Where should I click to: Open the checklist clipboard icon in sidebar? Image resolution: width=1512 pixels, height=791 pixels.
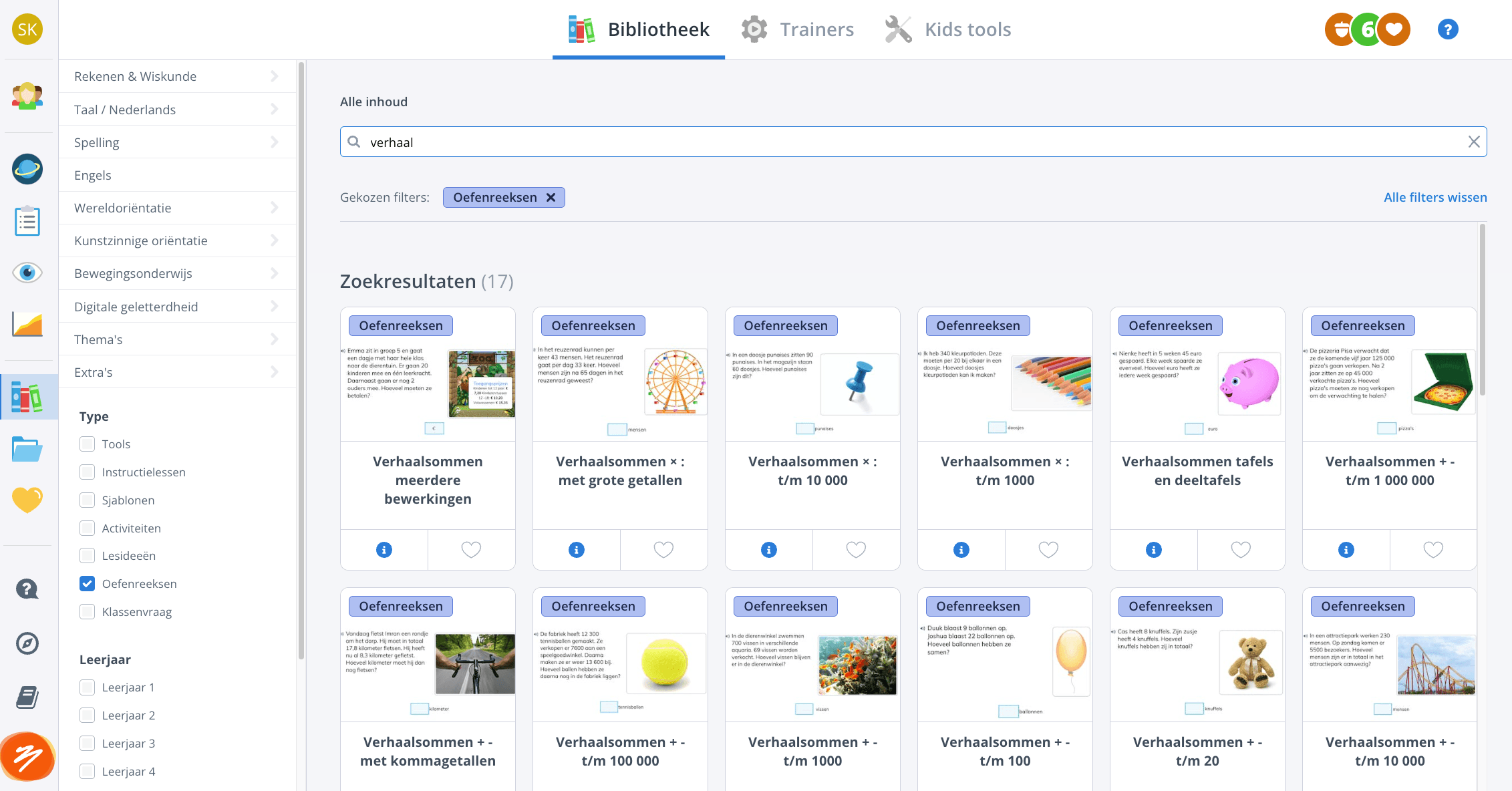click(27, 220)
